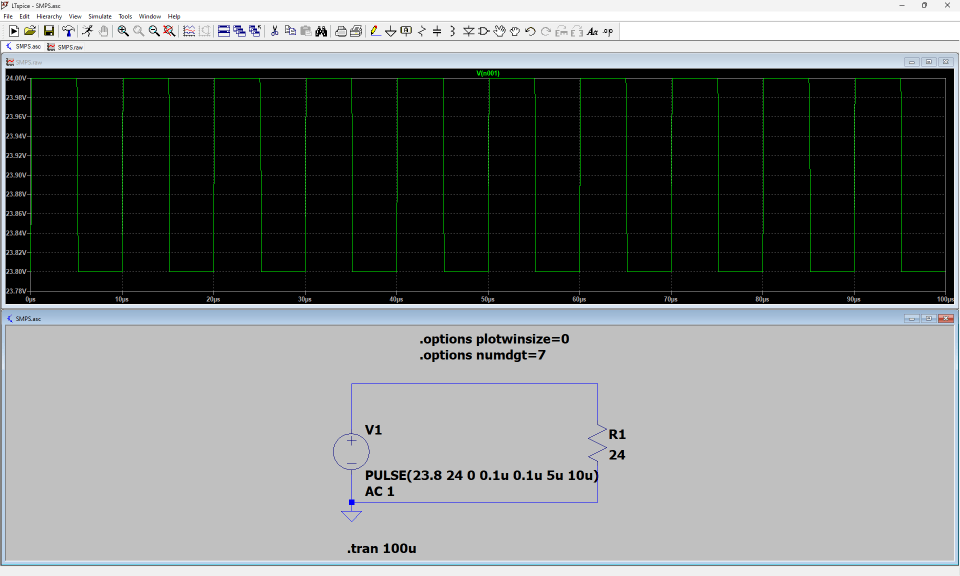Open the Hierarchy menu
The width and height of the screenshot is (960, 576).
pyautogui.click(x=49, y=17)
